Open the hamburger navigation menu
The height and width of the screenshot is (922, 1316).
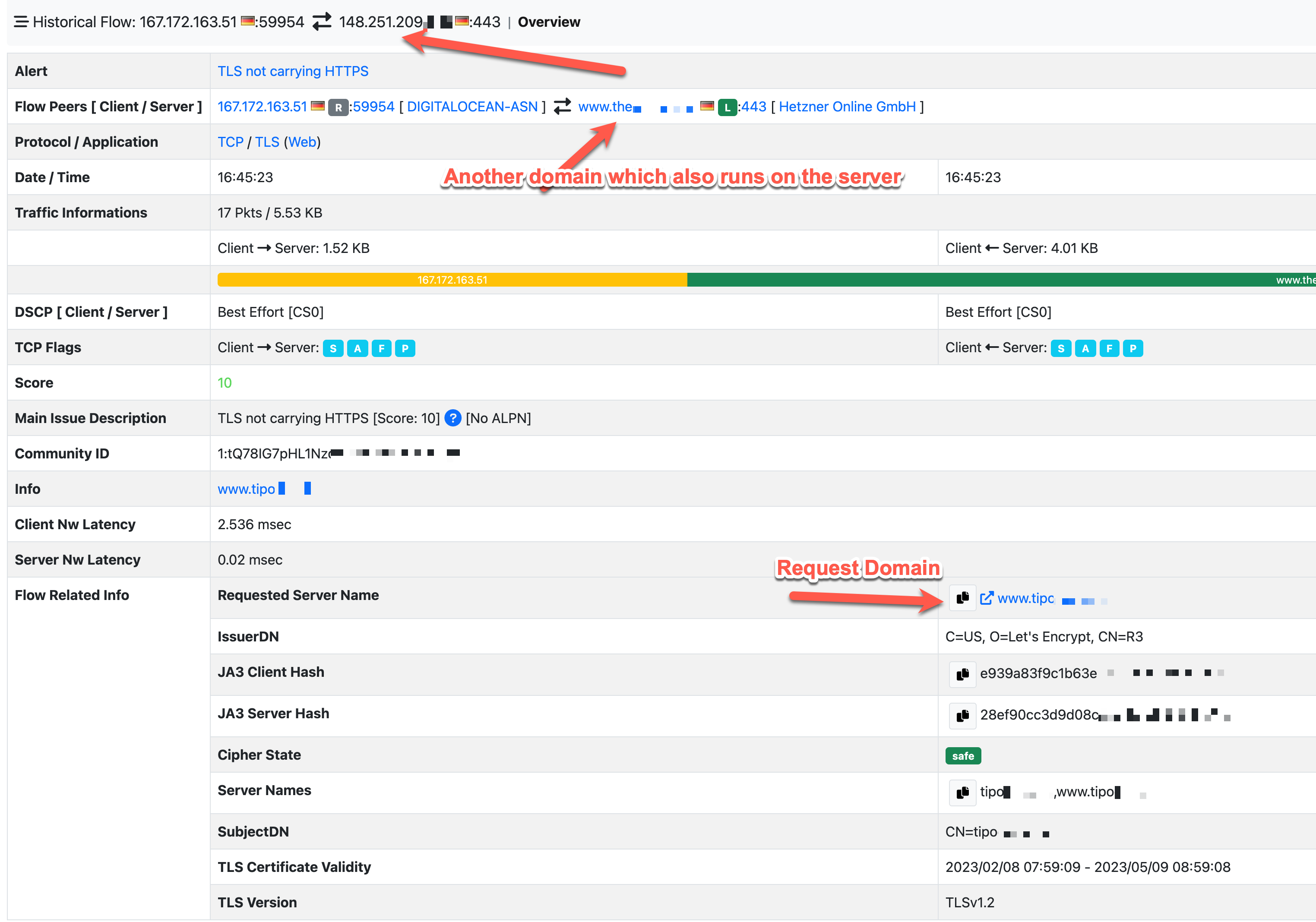21,22
